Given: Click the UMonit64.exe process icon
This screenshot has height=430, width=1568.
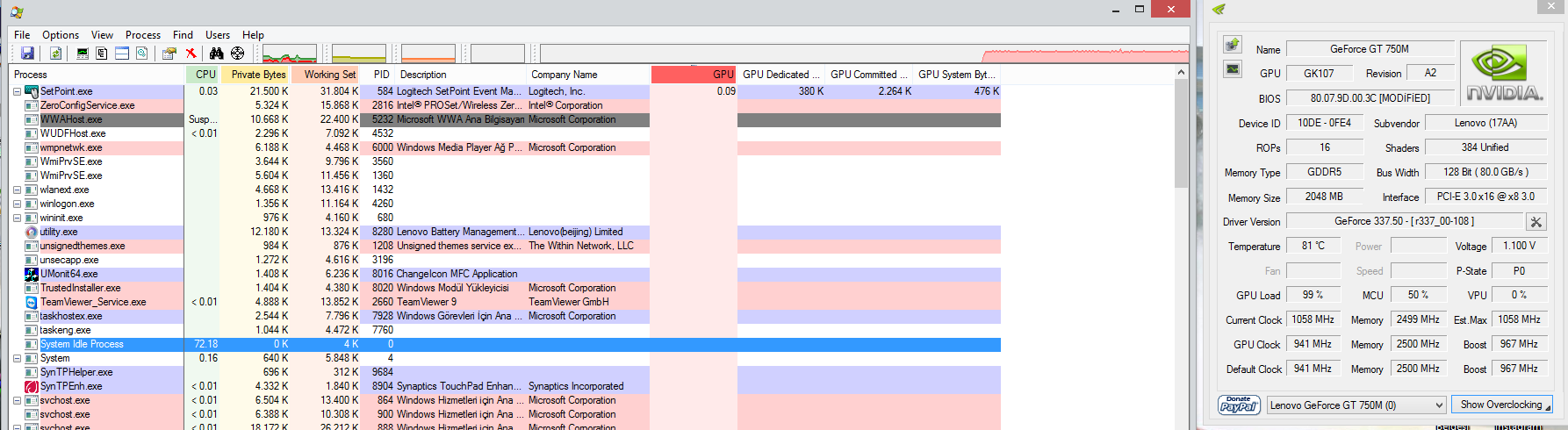Looking at the screenshot, I should [x=32, y=274].
